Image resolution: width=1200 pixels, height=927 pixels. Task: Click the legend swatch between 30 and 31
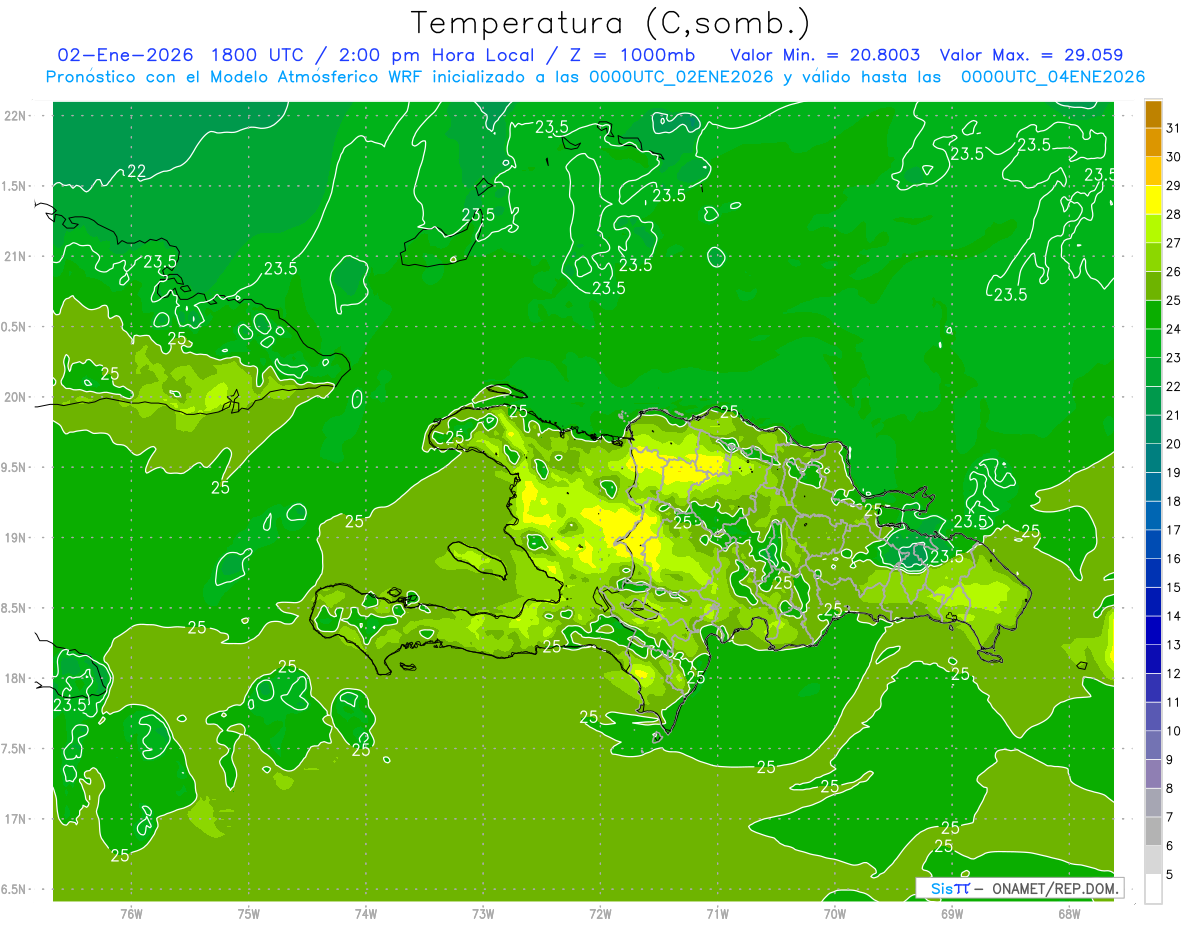1153,141
